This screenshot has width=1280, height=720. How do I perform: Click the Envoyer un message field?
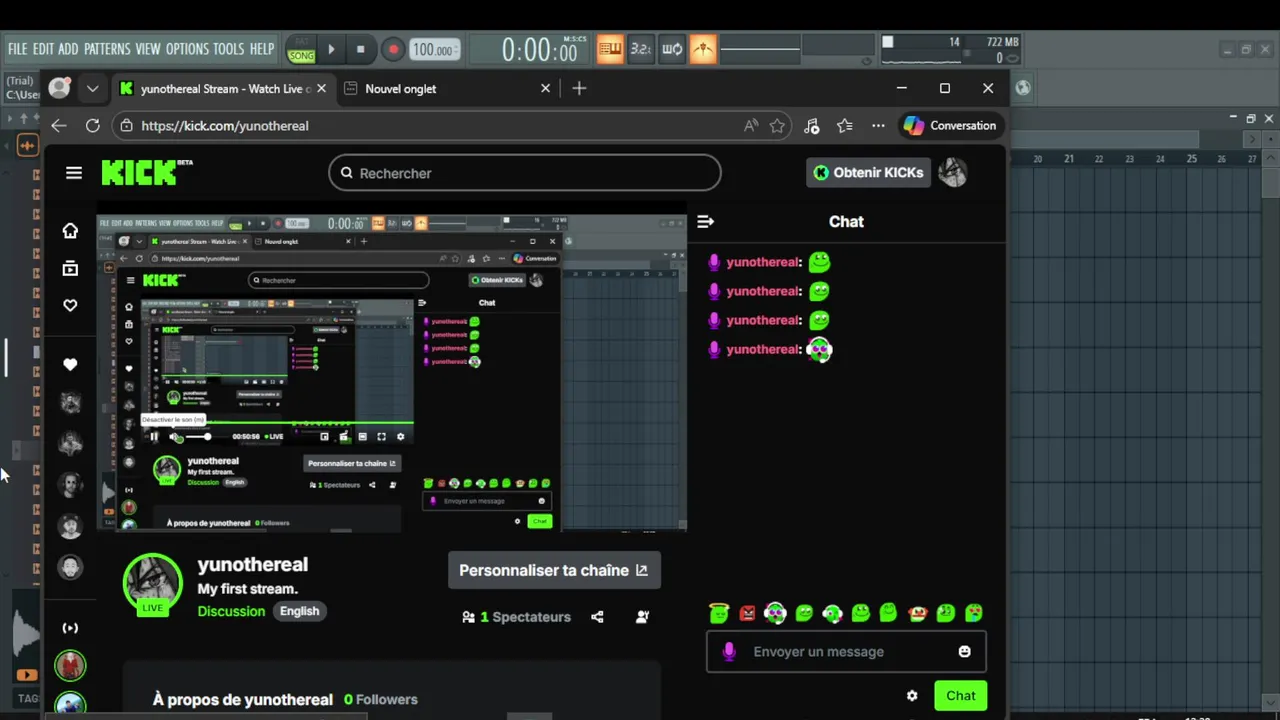point(846,651)
